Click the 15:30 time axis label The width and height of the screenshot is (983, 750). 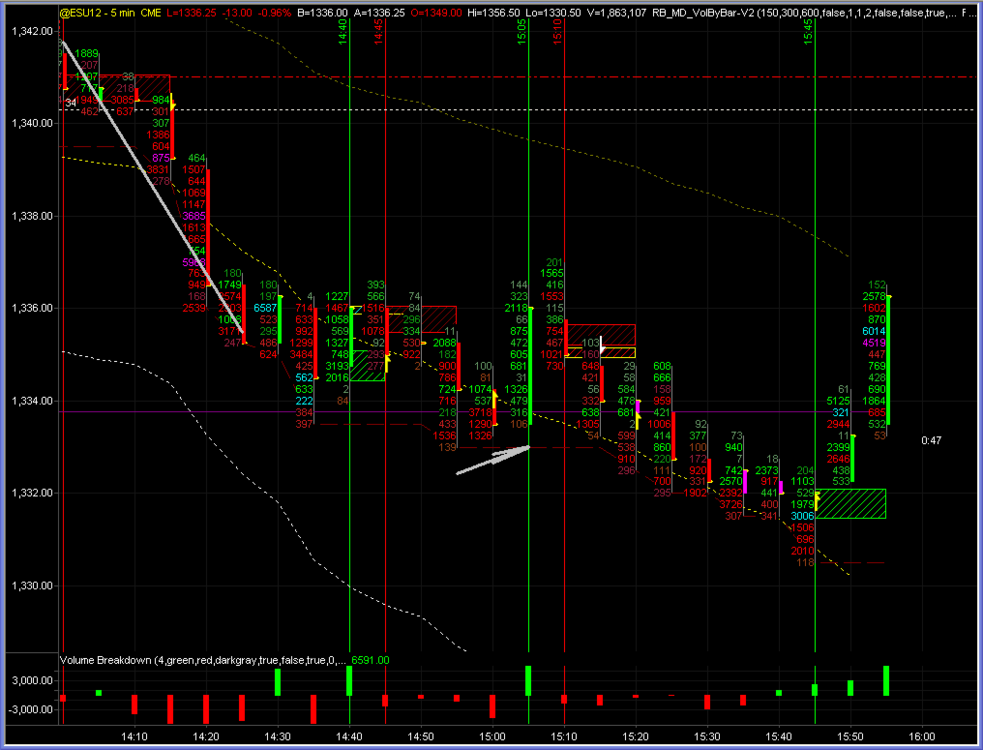[x=707, y=737]
